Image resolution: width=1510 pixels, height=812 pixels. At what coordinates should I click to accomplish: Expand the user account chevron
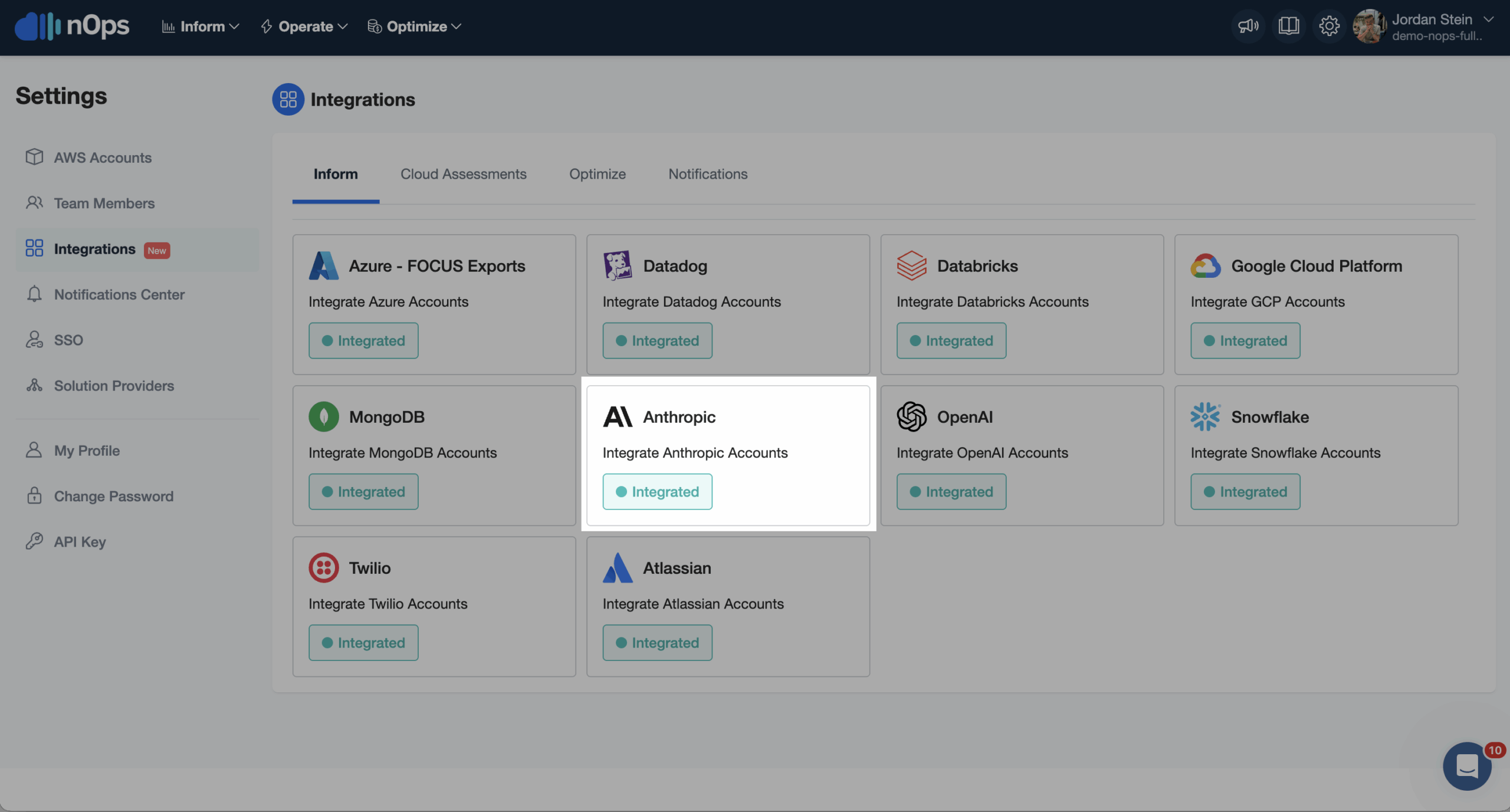click(x=1489, y=19)
